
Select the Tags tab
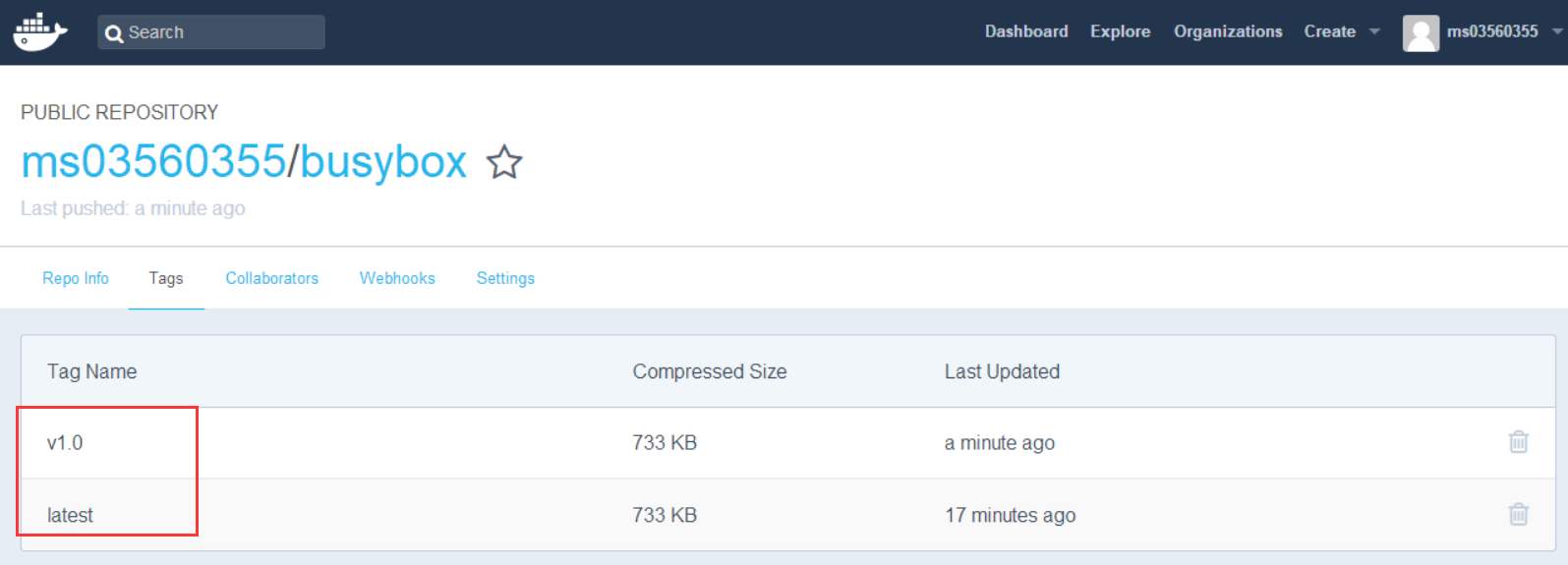click(x=166, y=278)
